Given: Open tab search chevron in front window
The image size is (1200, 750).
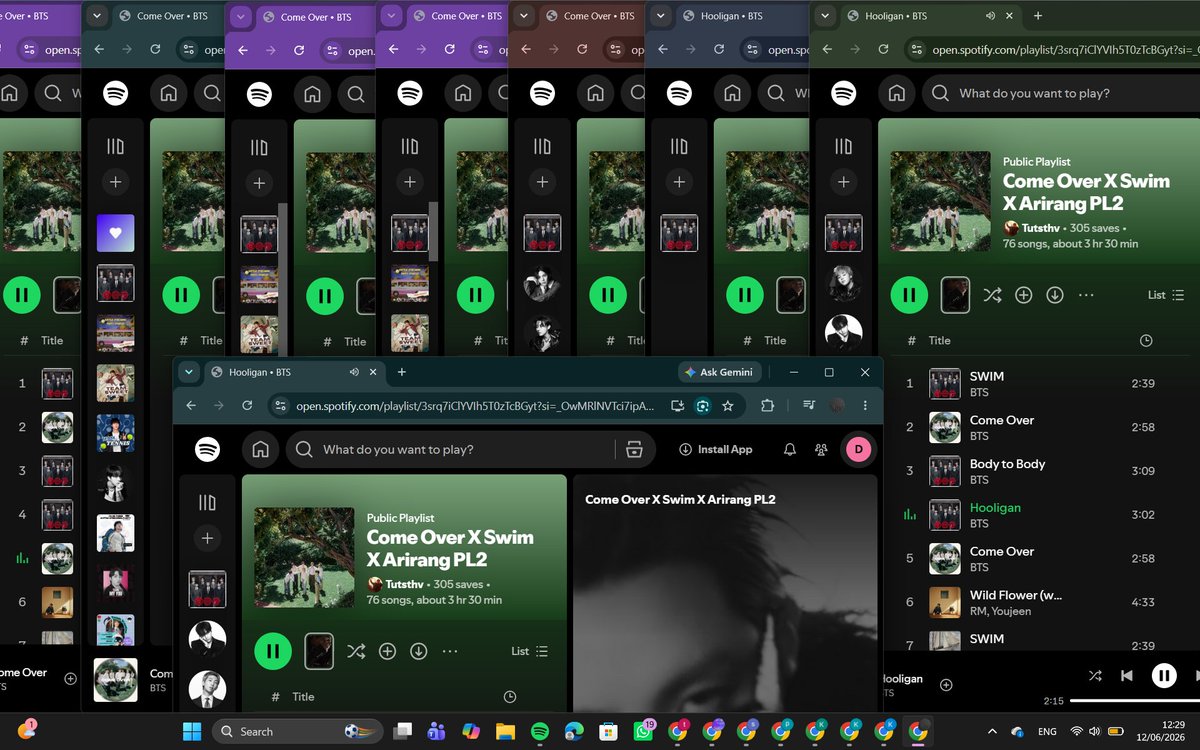Looking at the screenshot, I should [x=189, y=372].
